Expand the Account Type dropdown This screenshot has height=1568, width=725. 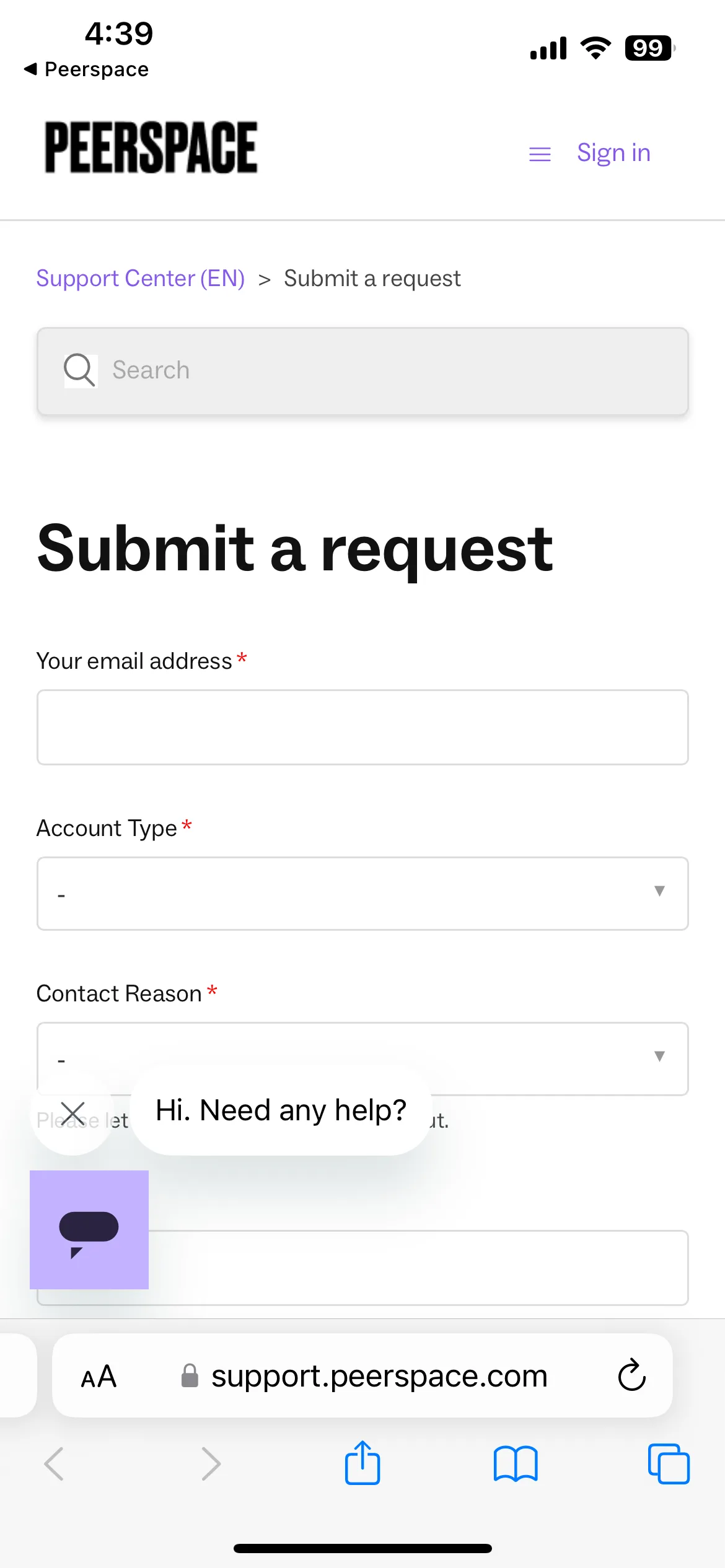coord(362,894)
